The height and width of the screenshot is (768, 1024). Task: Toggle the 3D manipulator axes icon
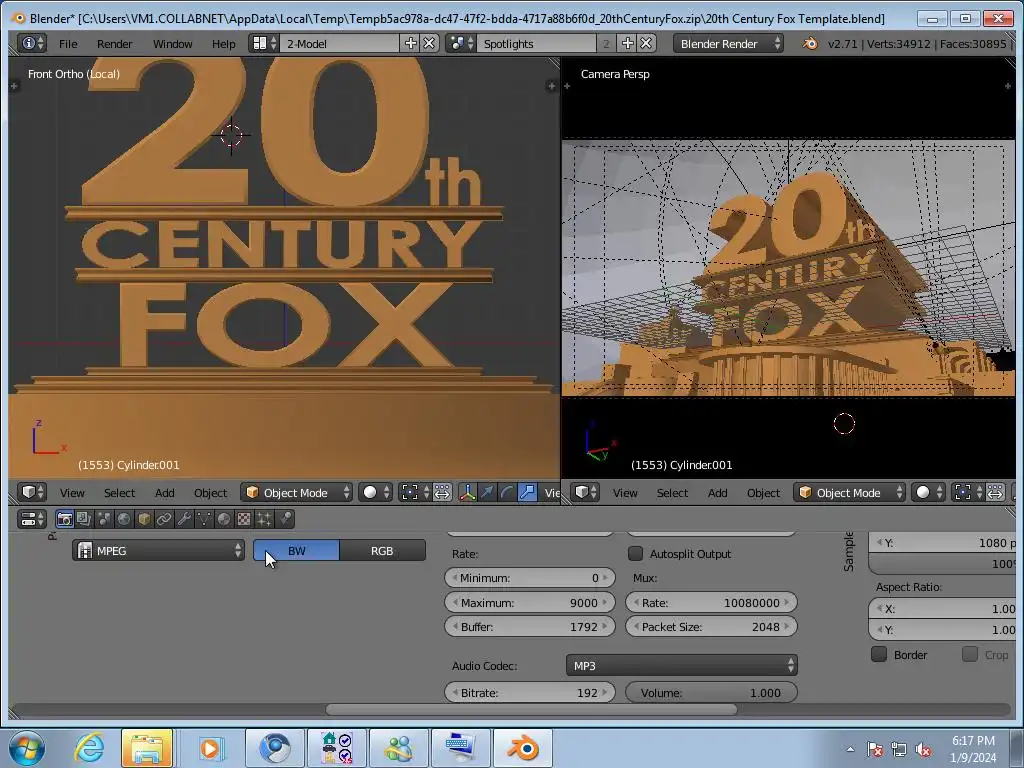click(467, 492)
